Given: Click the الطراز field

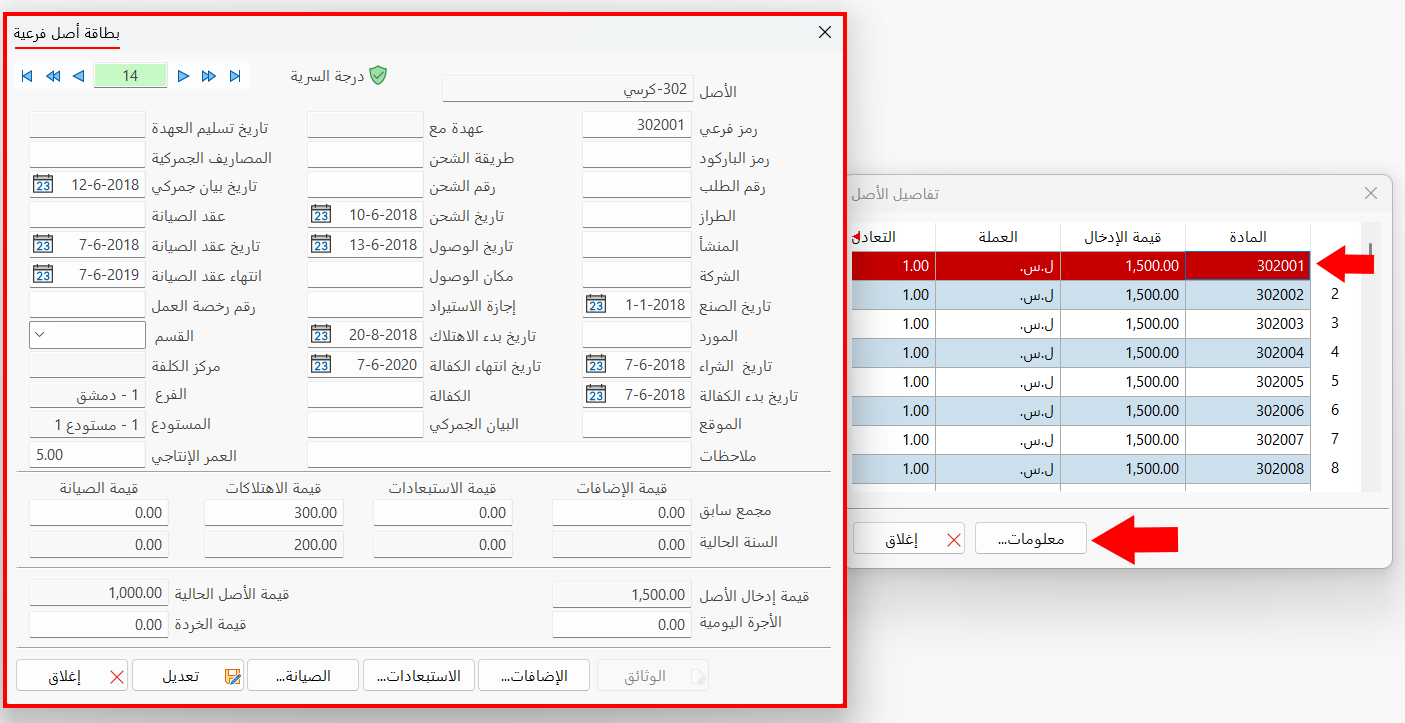Looking at the screenshot, I should click(637, 215).
